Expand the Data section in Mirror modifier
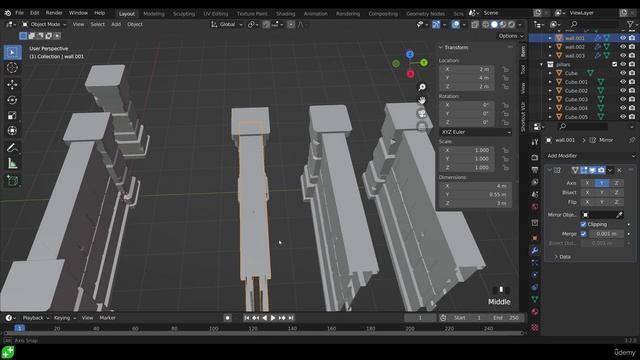The image size is (640, 360). (x=564, y=257)
